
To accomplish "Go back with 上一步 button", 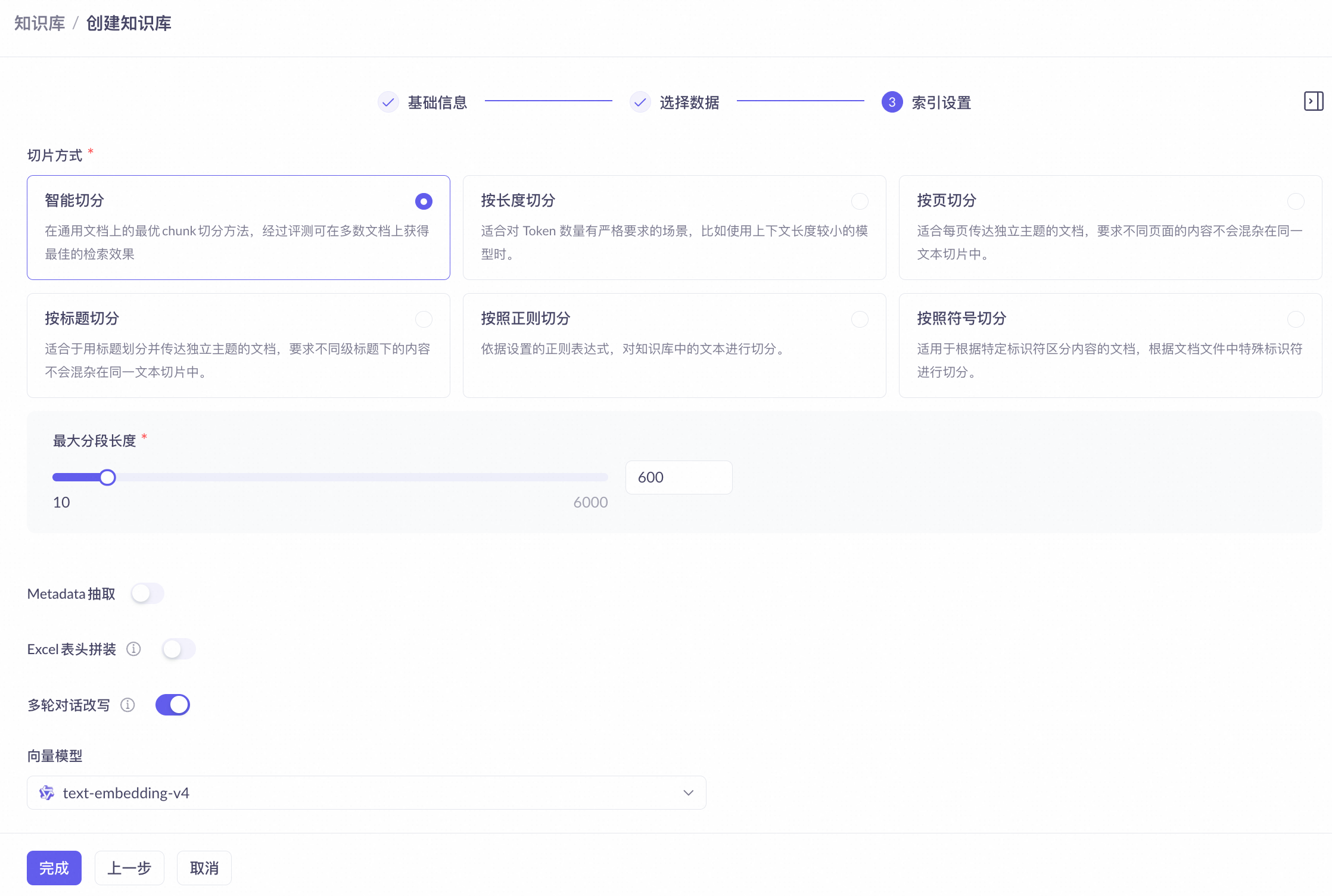I will click(x=129, y=868).
